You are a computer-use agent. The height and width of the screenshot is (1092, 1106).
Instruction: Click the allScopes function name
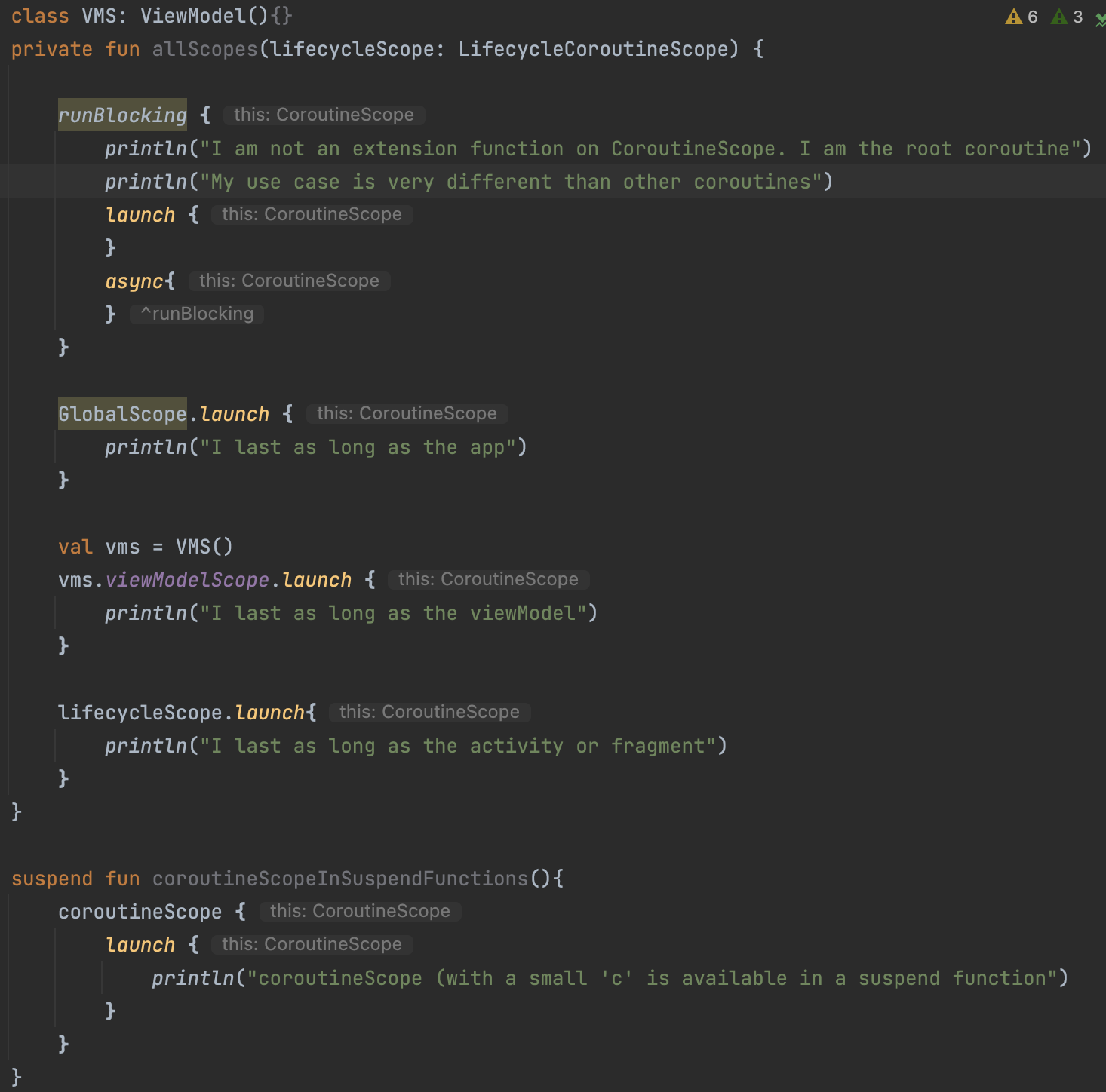coord(205,49)
